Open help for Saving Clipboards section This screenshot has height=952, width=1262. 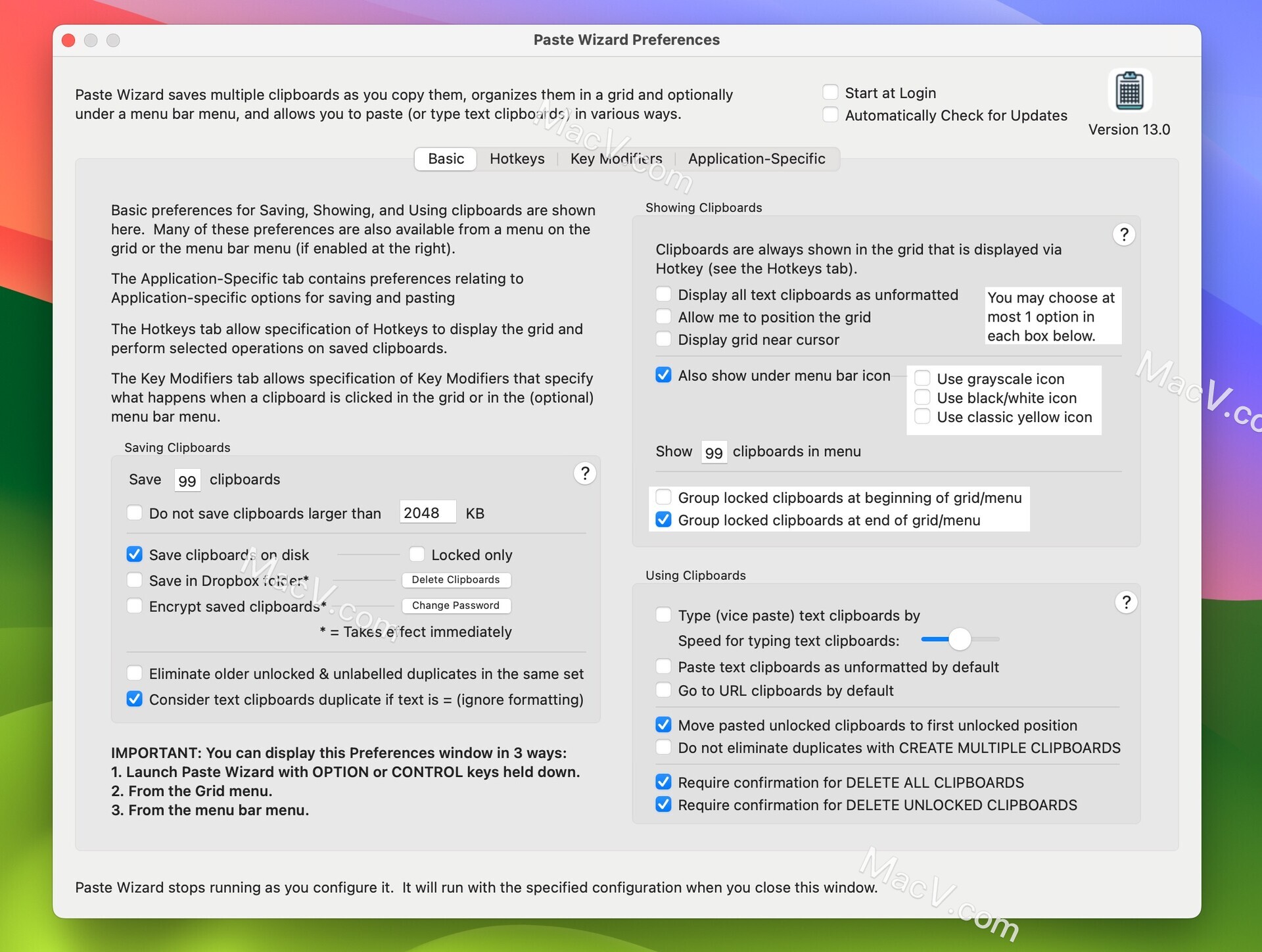tap(584, 473)
